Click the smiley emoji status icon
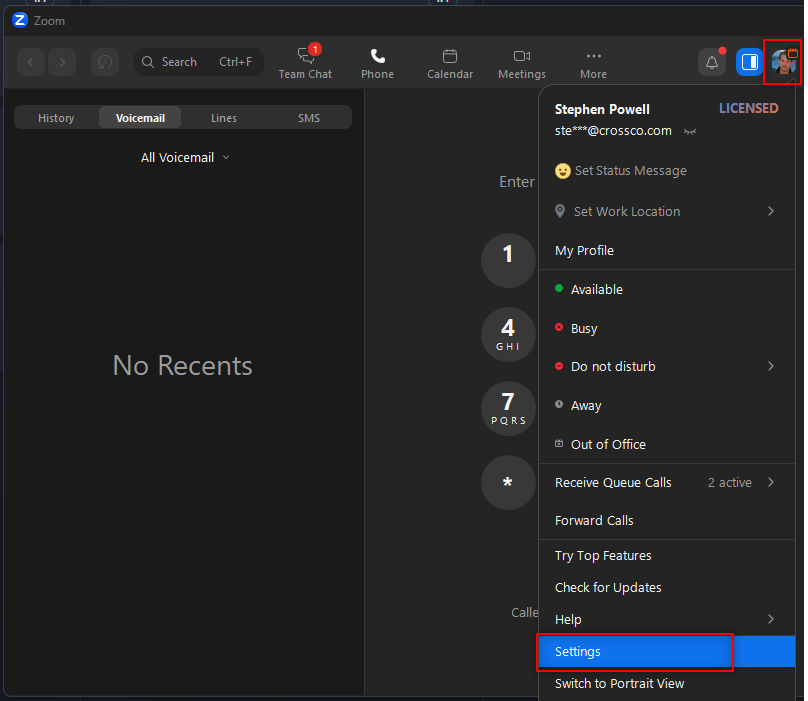Image resolution: width=808 pixels, height=701 pixels. pos(562,171)
